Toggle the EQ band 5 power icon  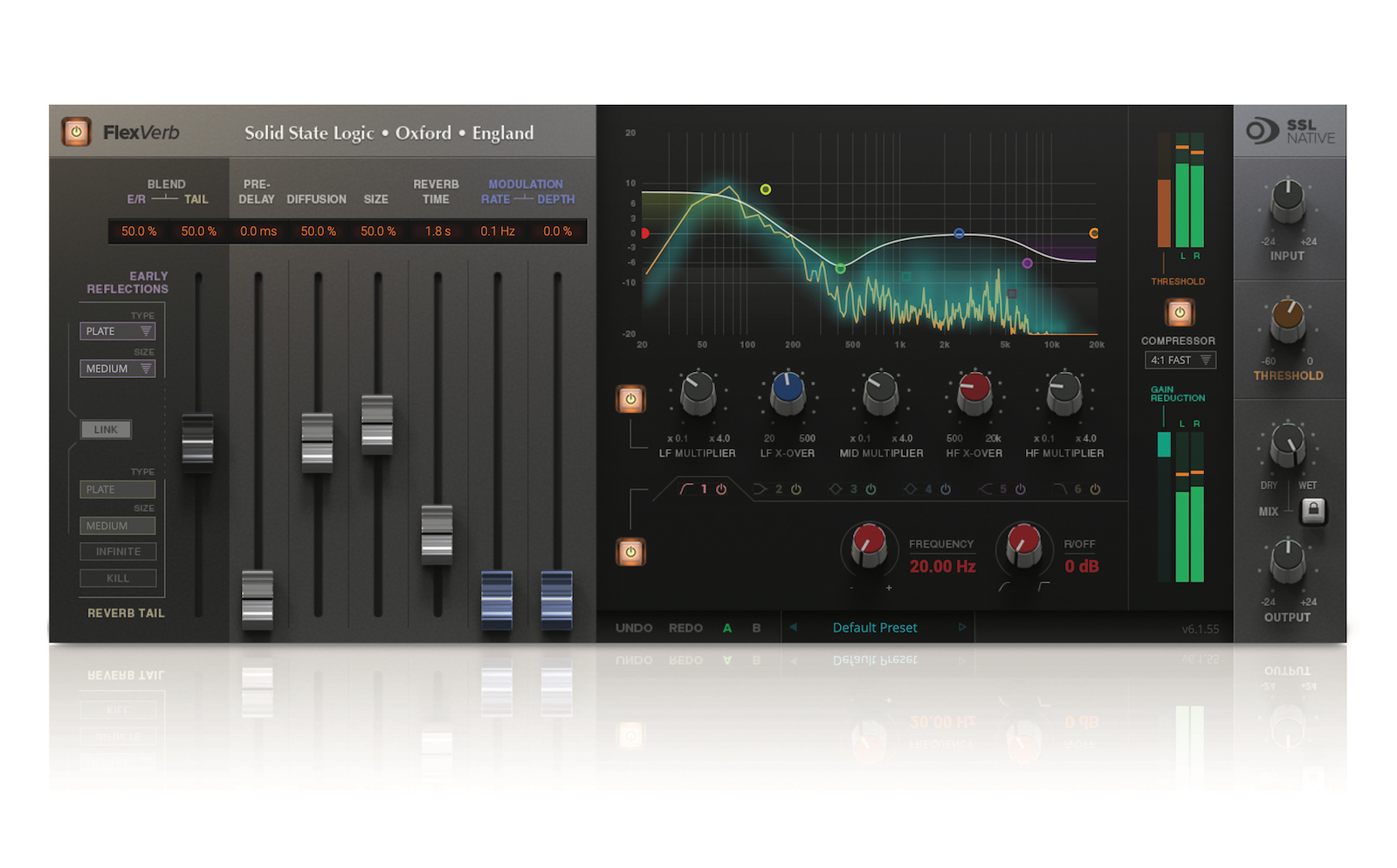[1021, 489]
